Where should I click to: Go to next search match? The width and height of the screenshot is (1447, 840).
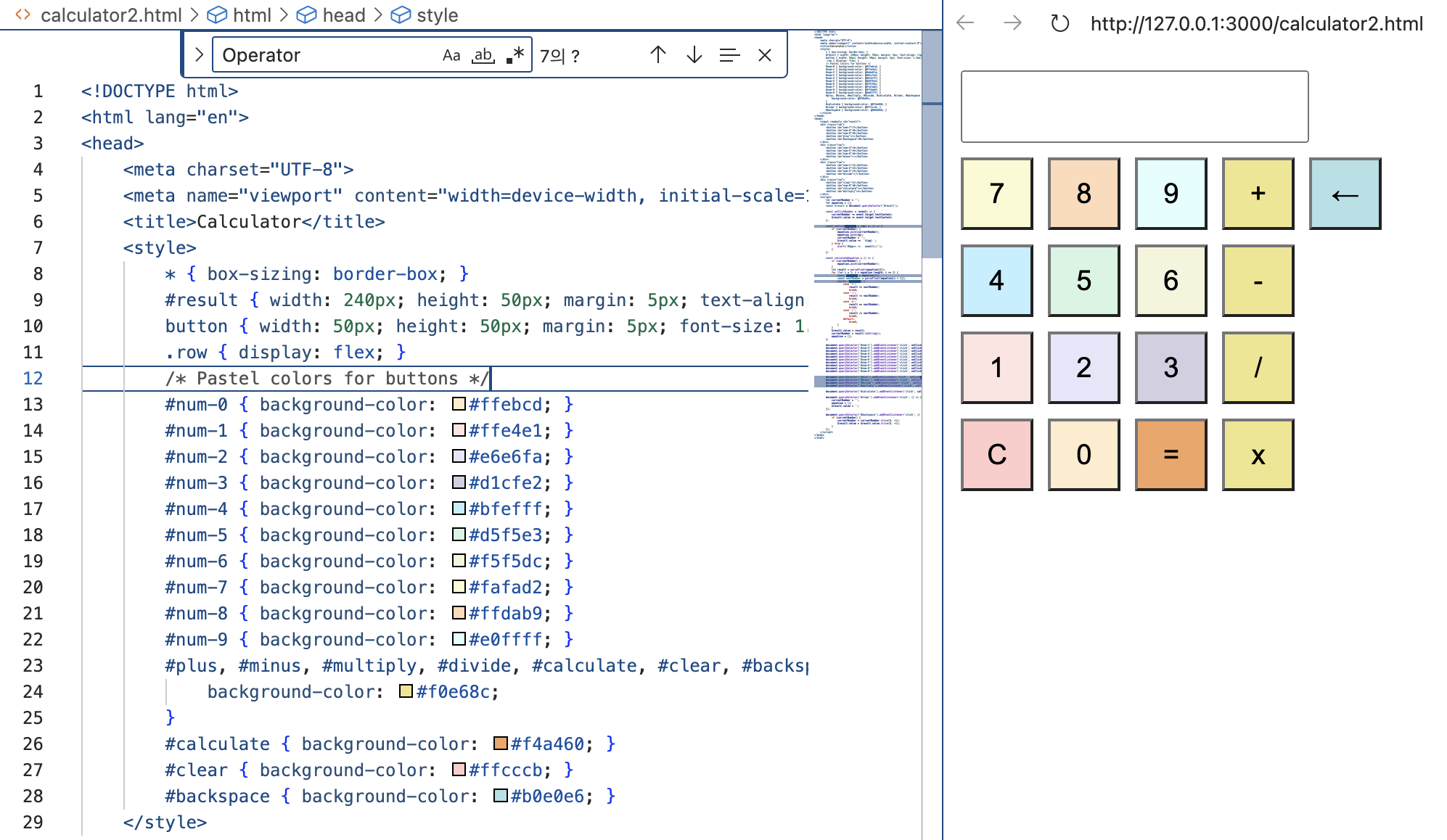point(694,55)
